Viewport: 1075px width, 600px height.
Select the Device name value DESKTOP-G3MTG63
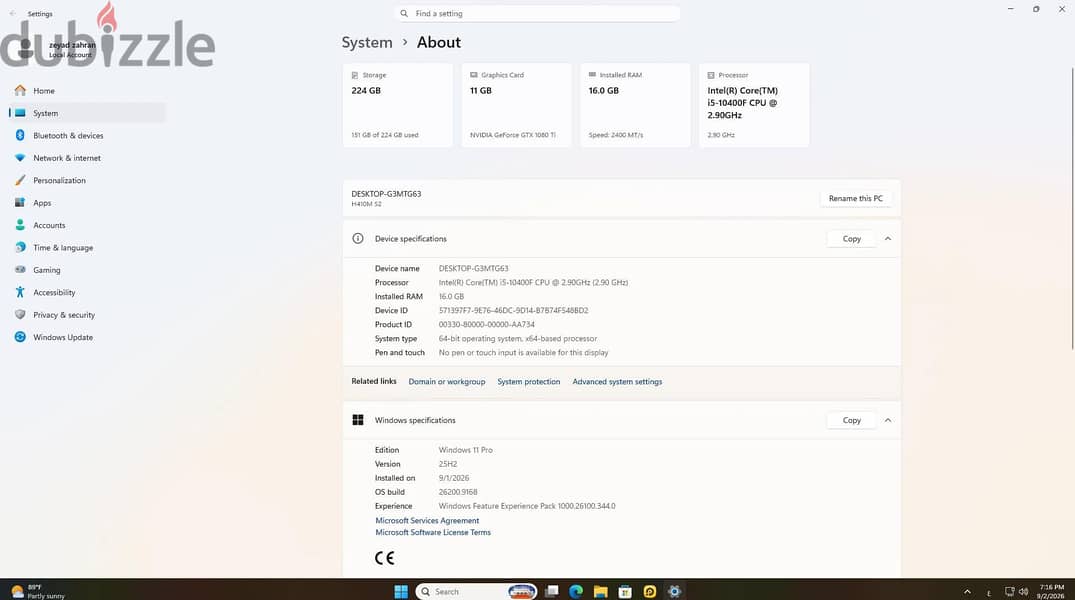click(x=474, y=269)
